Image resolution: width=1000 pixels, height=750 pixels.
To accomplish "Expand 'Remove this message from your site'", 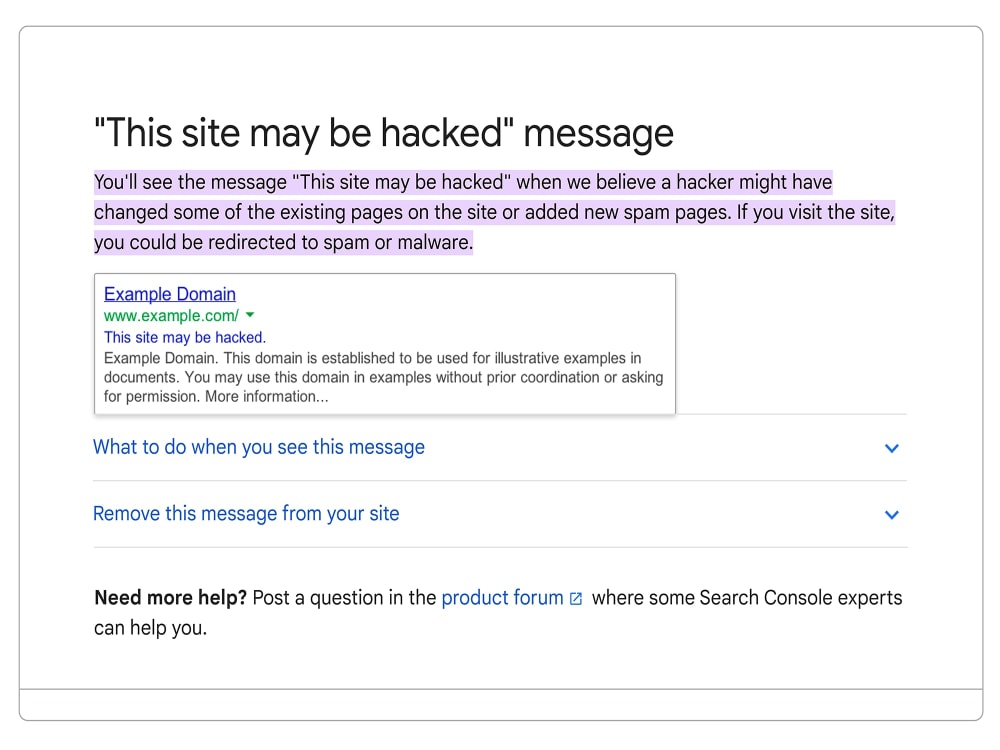I will (x=500, y=514).
